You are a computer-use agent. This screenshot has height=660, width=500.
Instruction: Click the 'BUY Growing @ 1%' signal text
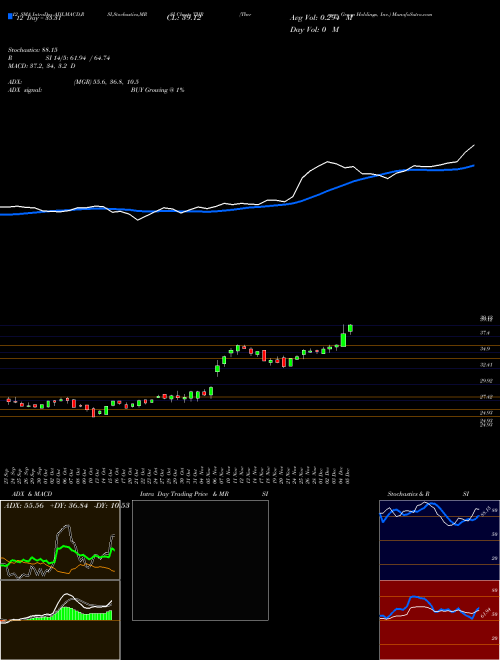click(x=157, y=90)
